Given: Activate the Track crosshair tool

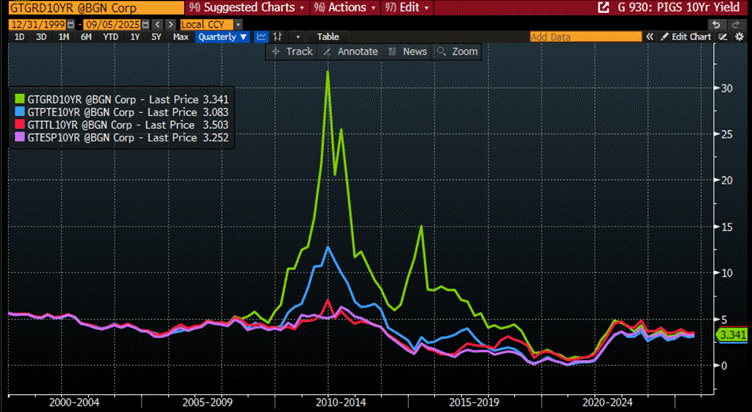Looking at the screenshot, I should pos(292,52).
